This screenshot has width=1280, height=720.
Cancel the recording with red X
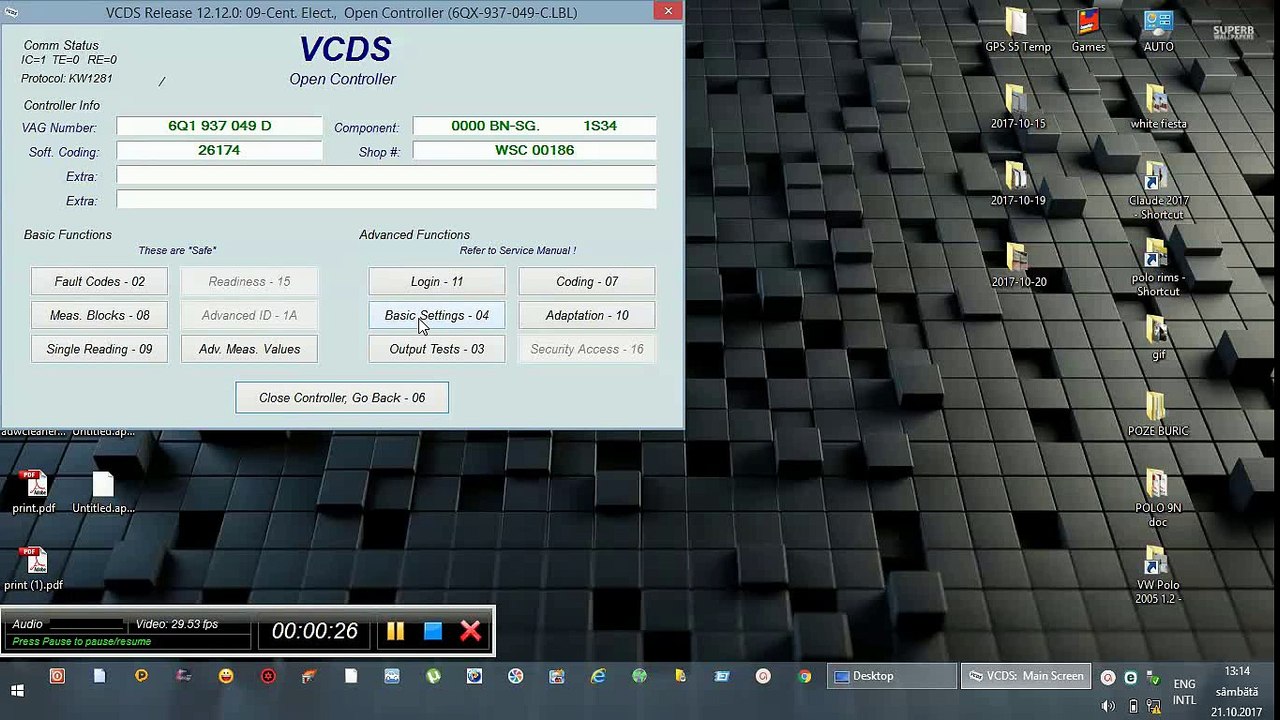(471, 631)
